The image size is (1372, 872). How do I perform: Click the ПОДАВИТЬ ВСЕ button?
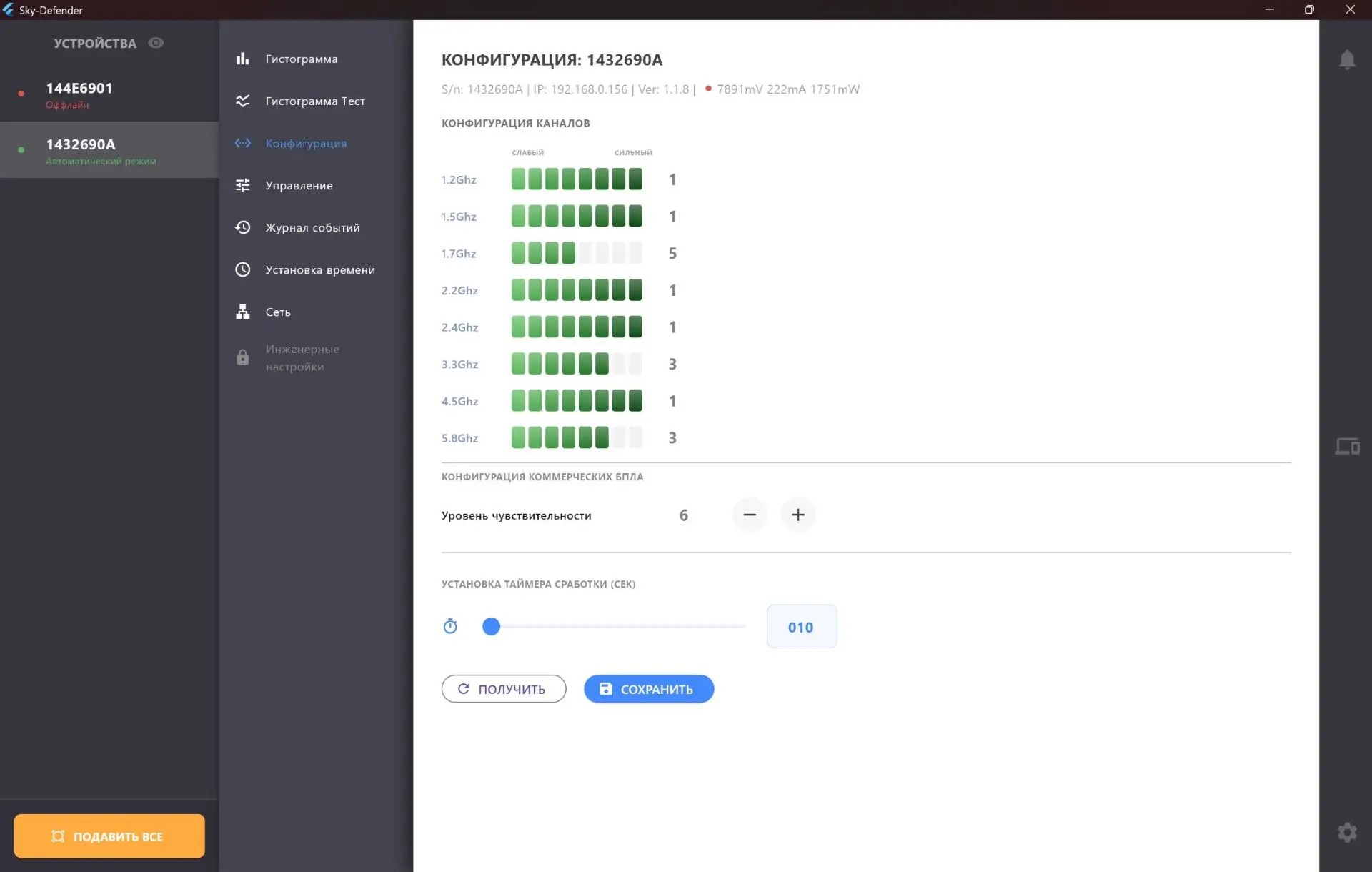coord(109,836)
